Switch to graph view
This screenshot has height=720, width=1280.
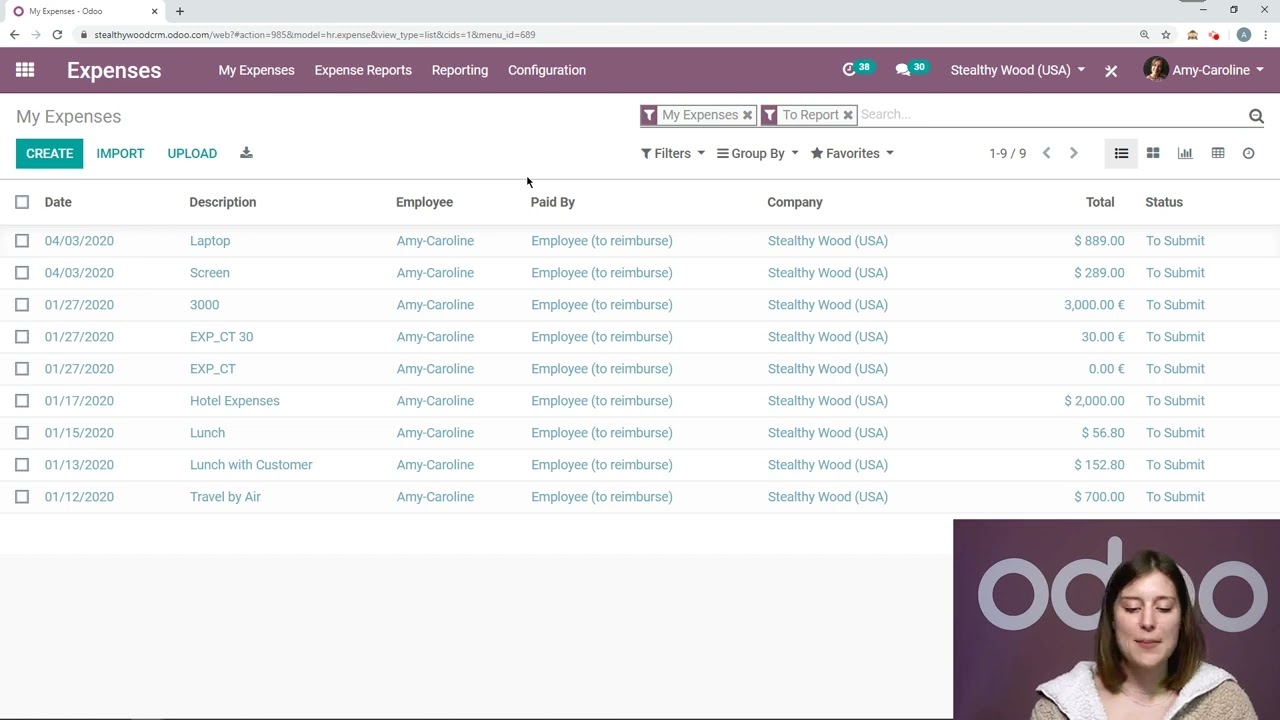click(1185, 153)
